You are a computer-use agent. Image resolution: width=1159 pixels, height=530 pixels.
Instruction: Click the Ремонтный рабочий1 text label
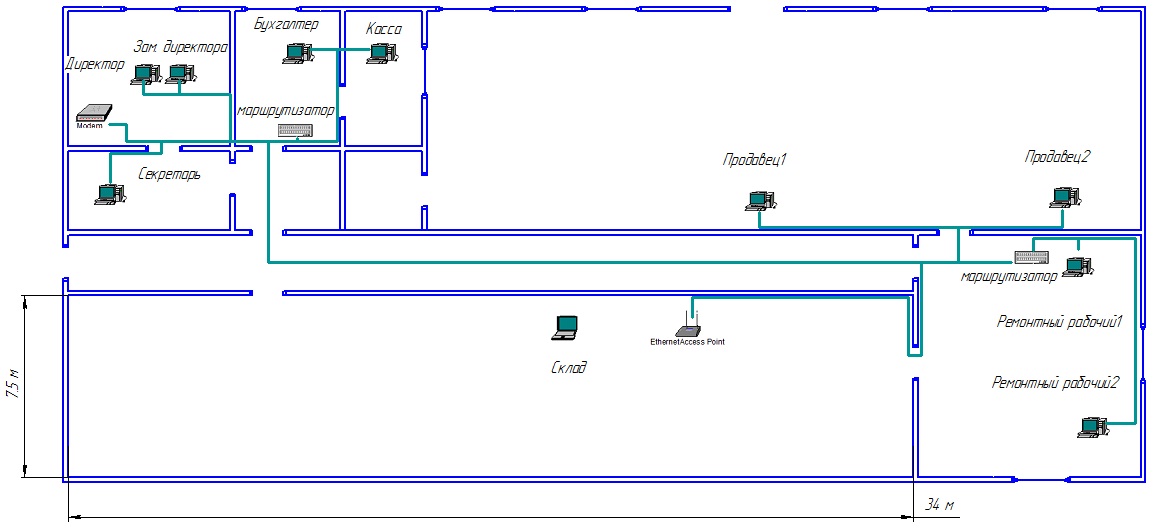click(1061, 322)
